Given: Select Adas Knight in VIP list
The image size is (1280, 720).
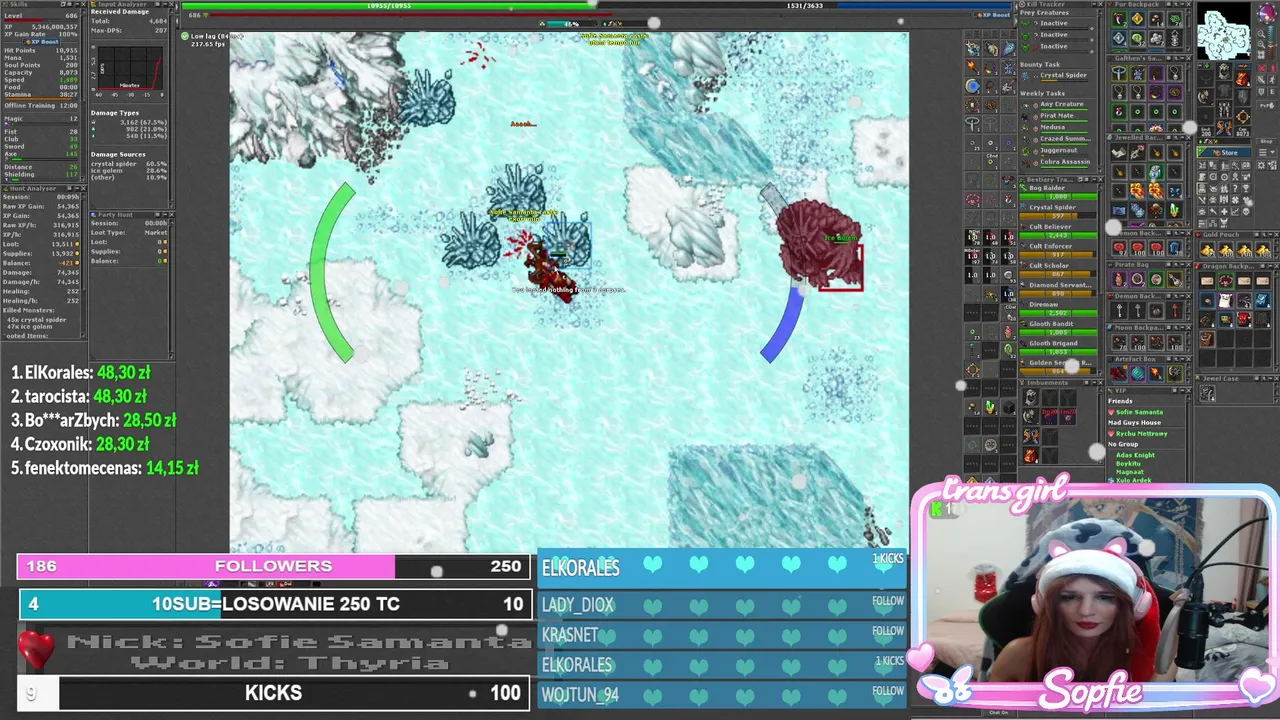Looking at the screenshot, I should (x=1135, y=455).
